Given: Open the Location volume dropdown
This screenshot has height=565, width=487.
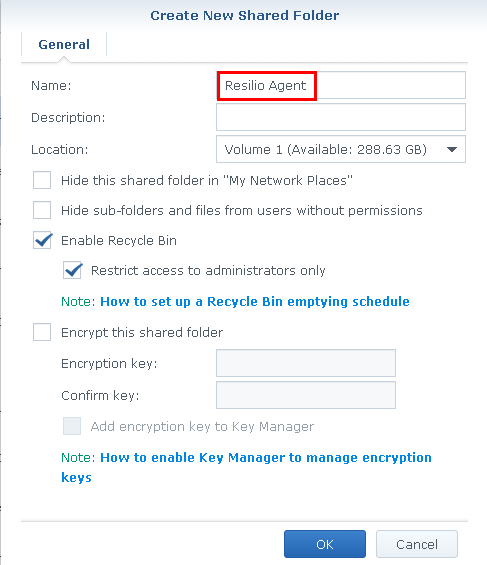Looking at the screenshot, I should [341, 149].
